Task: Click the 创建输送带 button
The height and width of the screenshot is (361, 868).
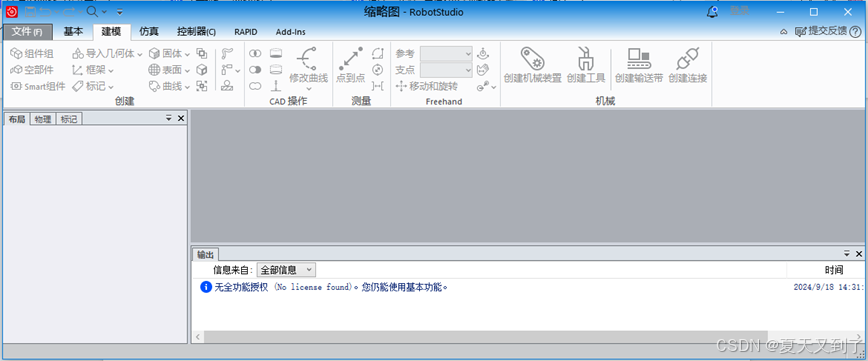Action: click(639, 65)
